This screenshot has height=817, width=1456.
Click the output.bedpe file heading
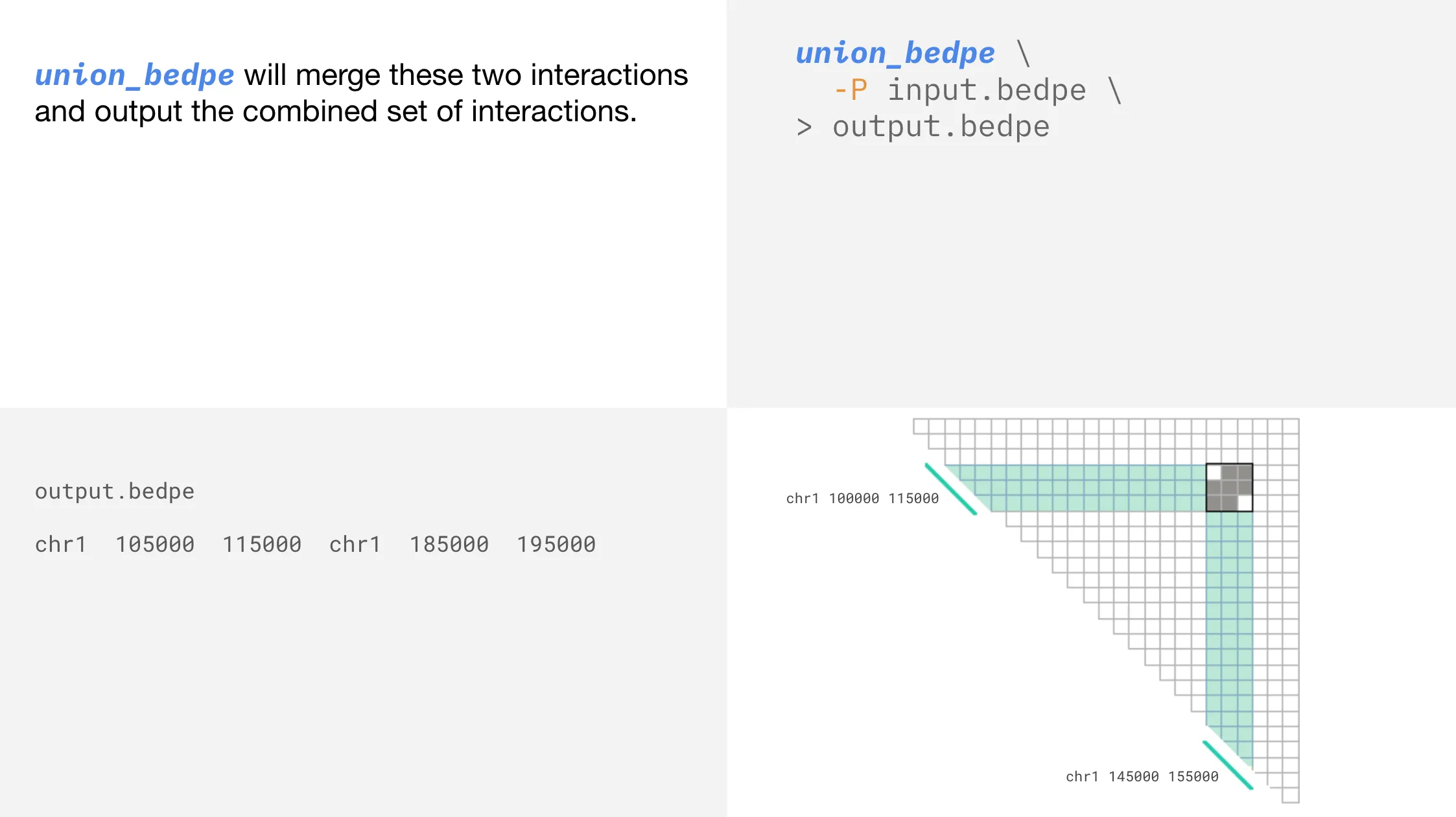point(115,491)
